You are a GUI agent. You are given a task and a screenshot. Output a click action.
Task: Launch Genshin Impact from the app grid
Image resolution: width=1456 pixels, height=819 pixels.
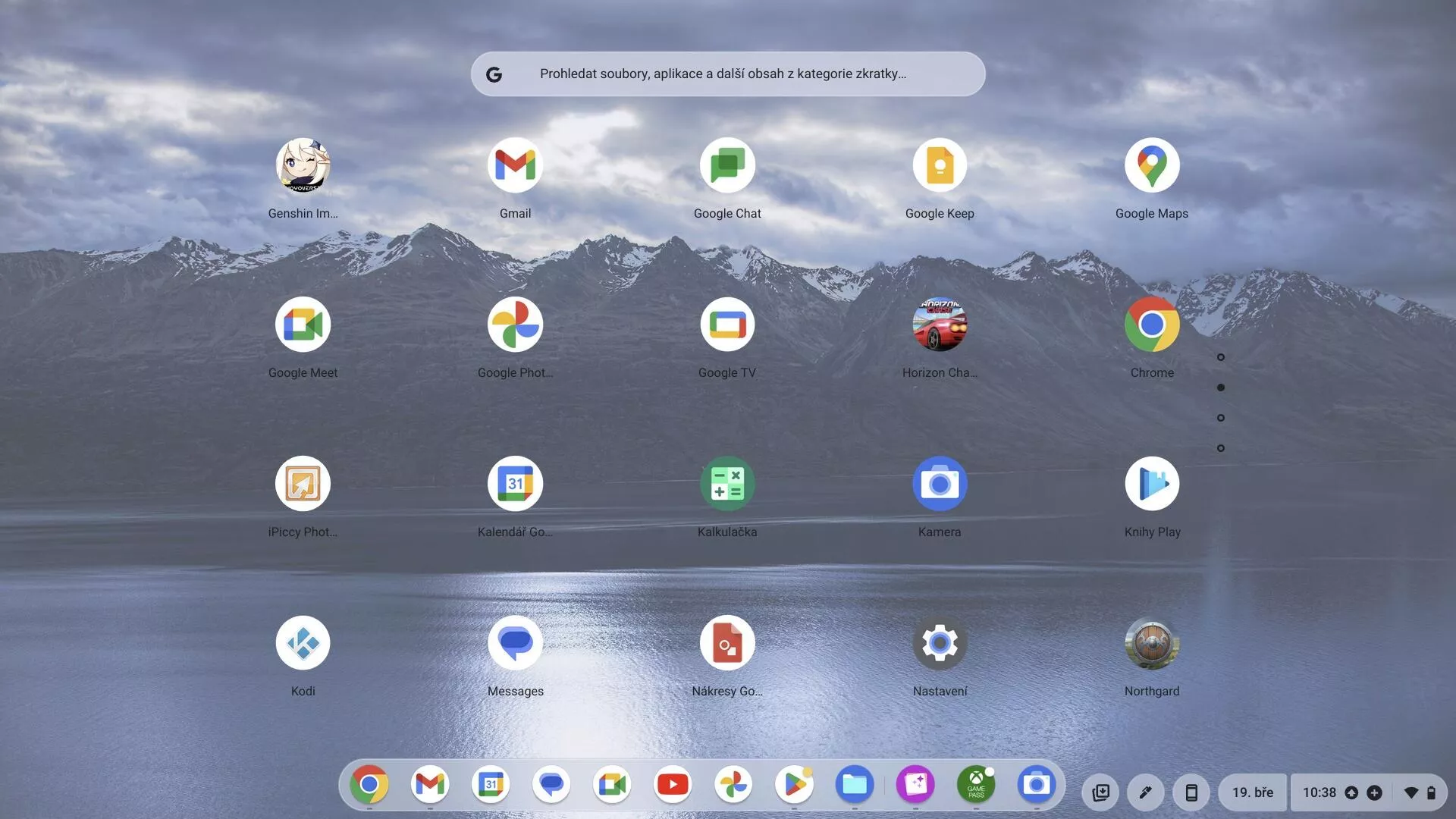[303, 165]
